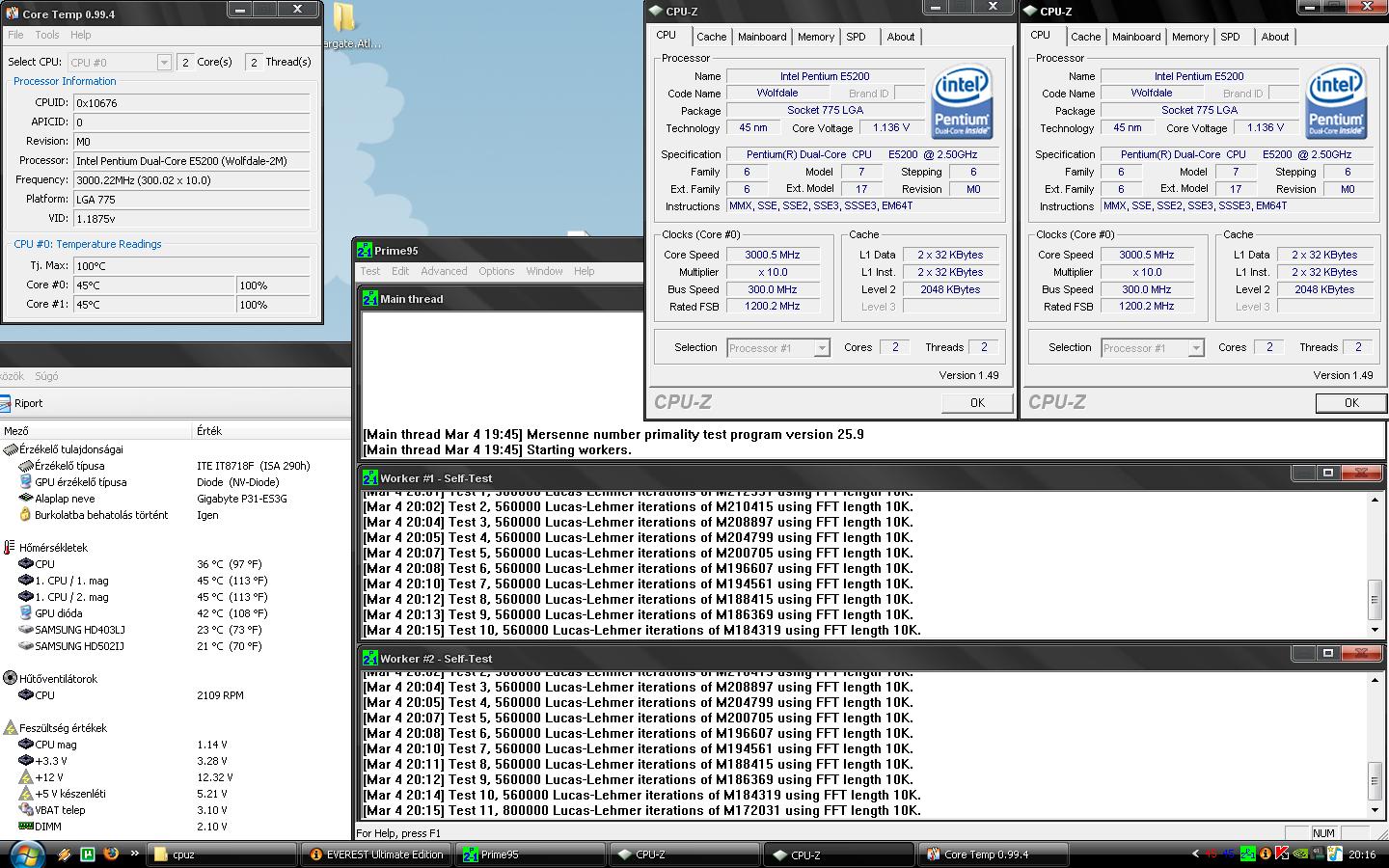Click the green µTorrent quick launch icon
Screen dimensions: 1389x868
point(88,854)
